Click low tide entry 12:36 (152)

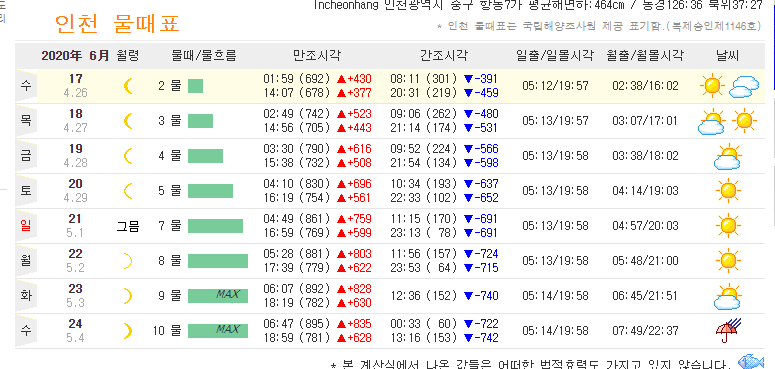424,295
